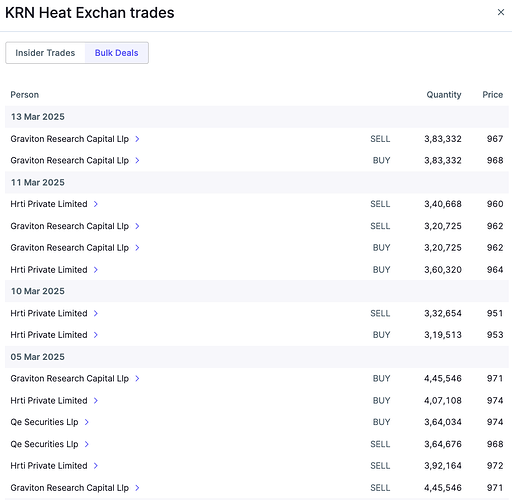Click quantity 3,64,676
This screenshot has height=500, width=512.
coord(443,444)
